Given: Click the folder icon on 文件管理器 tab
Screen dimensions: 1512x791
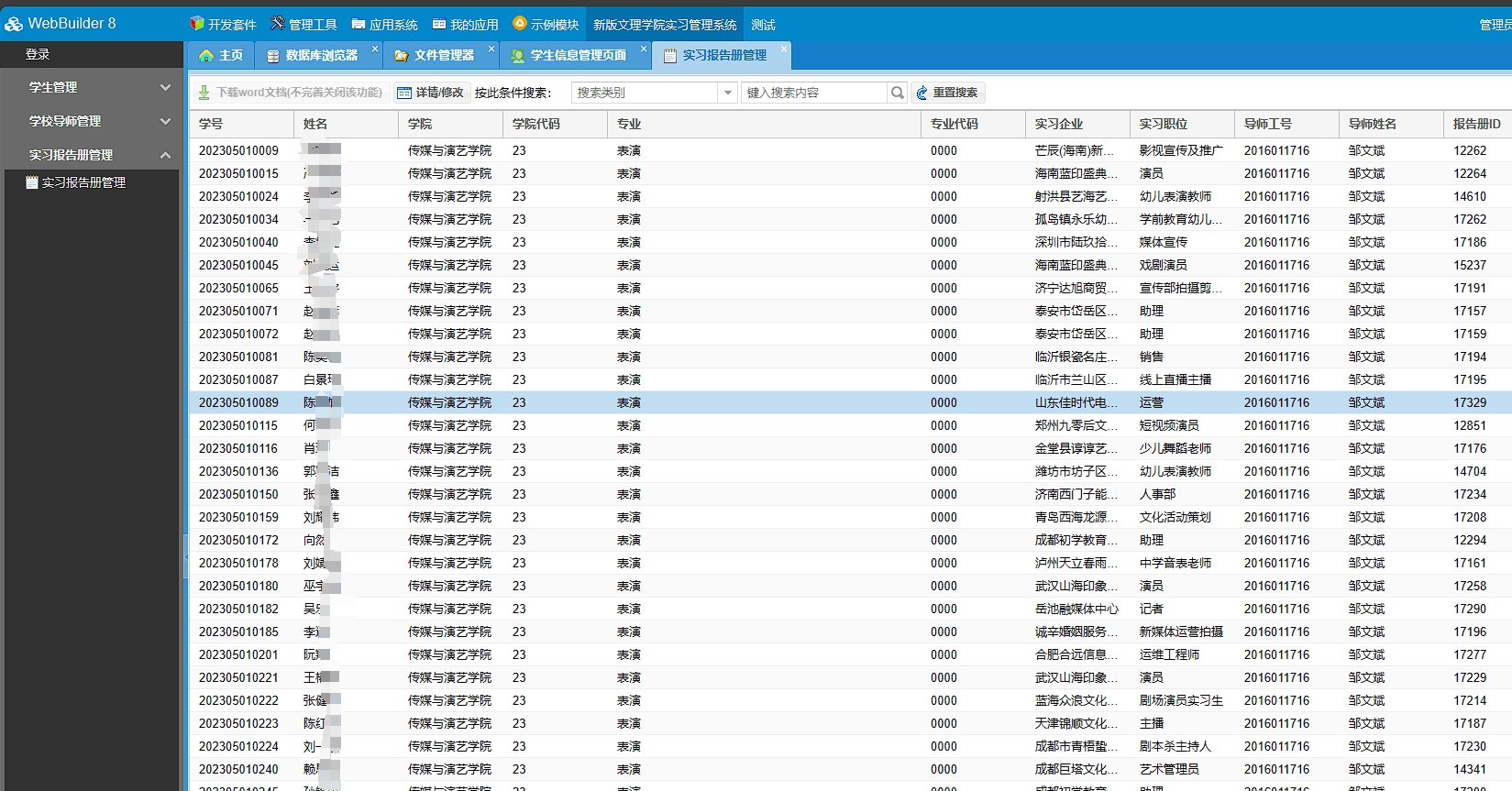Looking at the screenshot, I should point(402,56).
